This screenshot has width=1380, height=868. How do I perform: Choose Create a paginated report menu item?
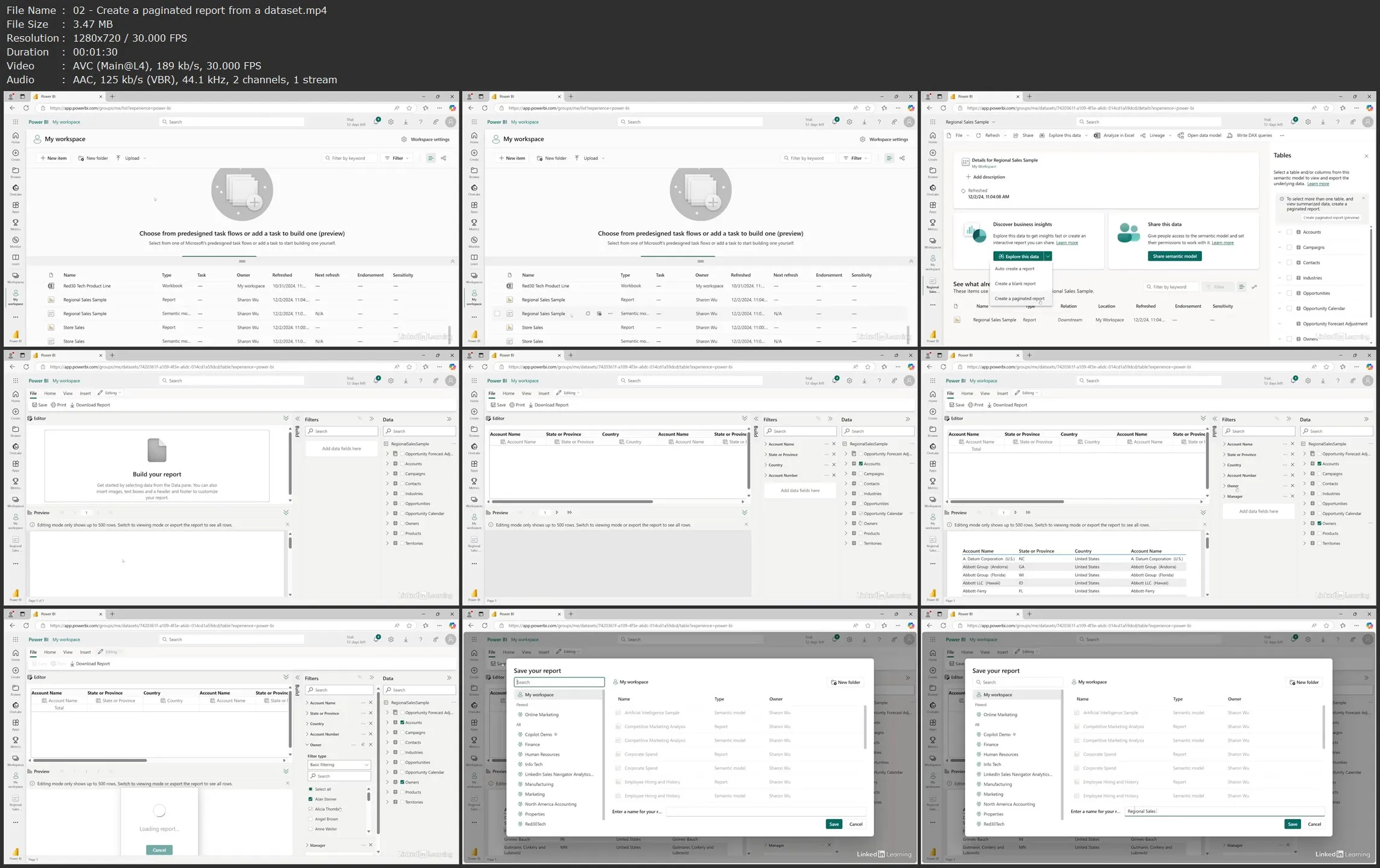pyautogui.click(x=1019, y=299)
